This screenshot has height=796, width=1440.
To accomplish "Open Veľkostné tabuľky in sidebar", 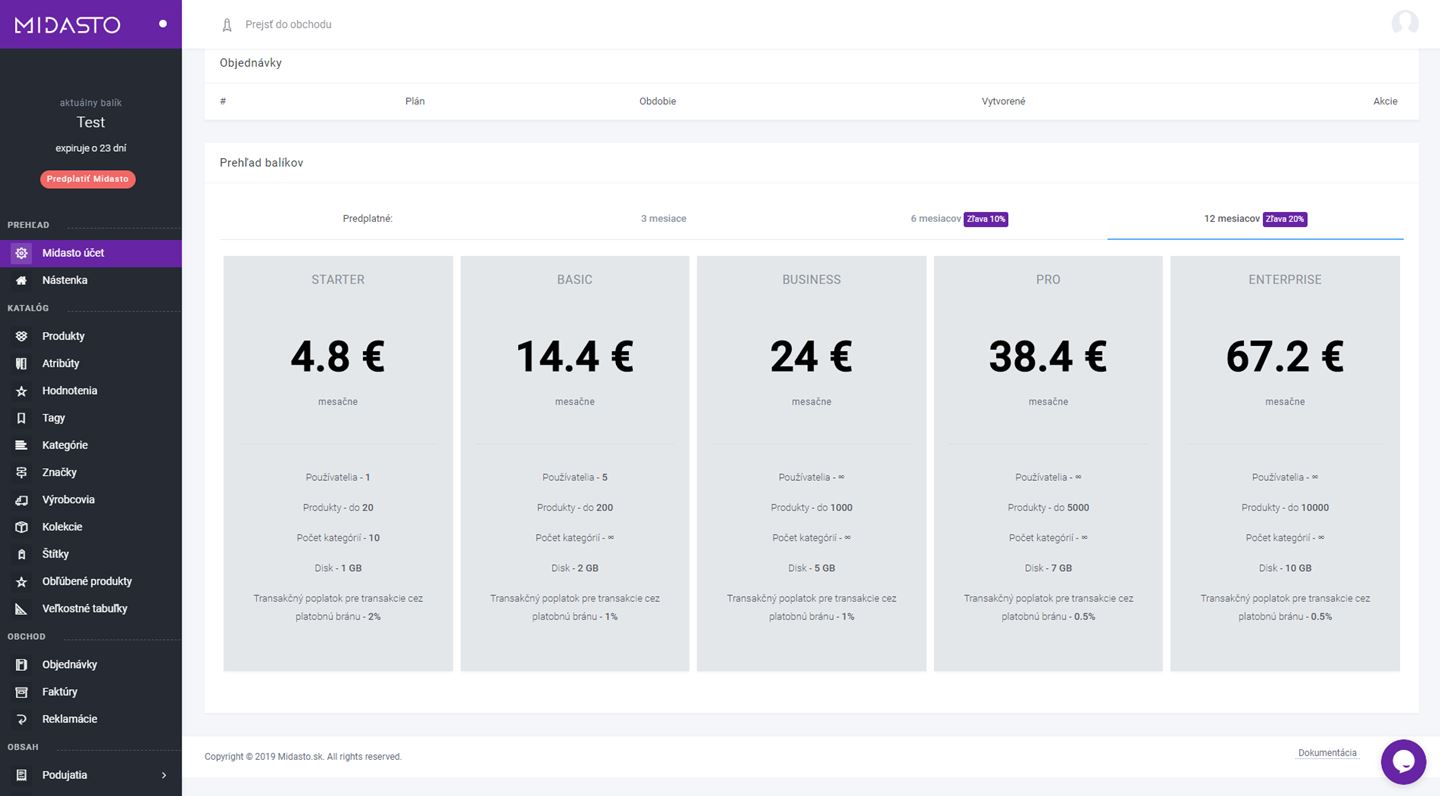I will tap(85, 609).
